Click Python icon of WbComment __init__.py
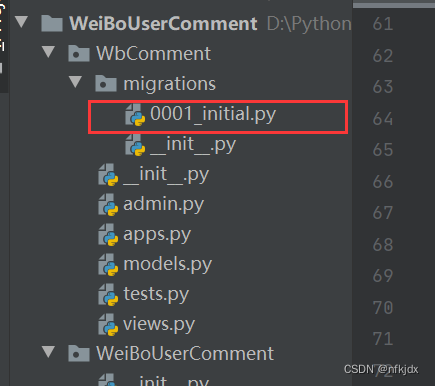435x386 pixels. [108, 174]
